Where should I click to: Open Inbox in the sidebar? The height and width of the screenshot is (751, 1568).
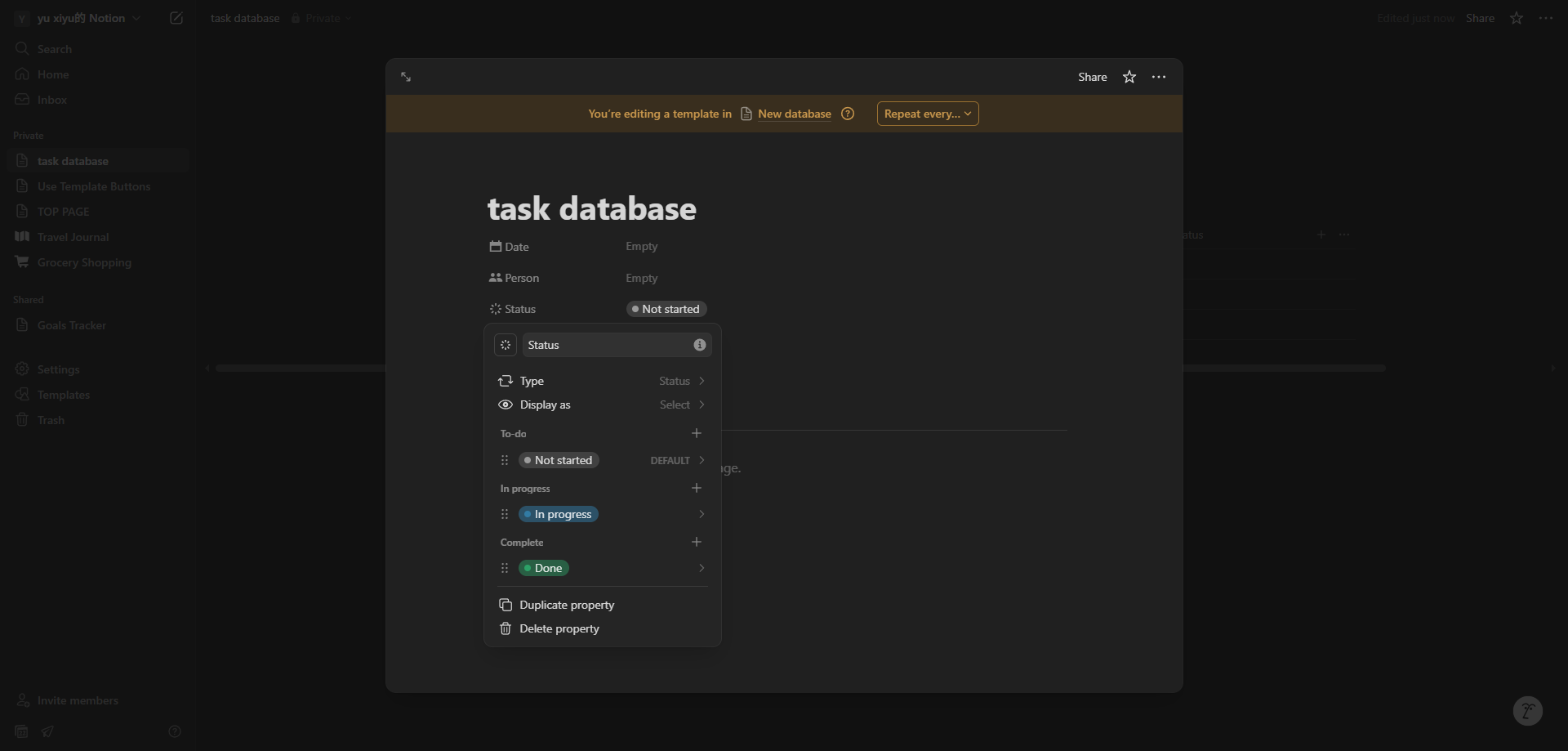96,100
